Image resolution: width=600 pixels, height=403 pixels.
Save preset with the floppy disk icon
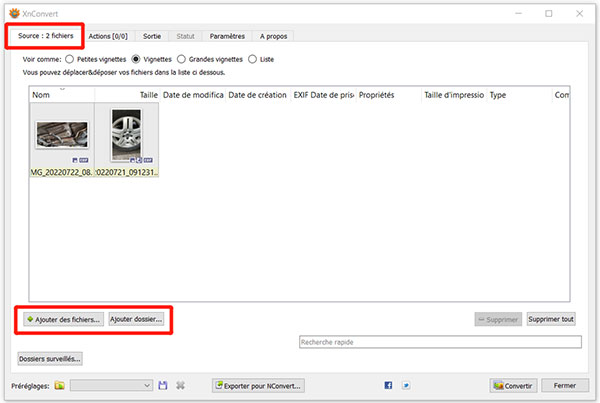pyautogui.click(x=163, y=385)
